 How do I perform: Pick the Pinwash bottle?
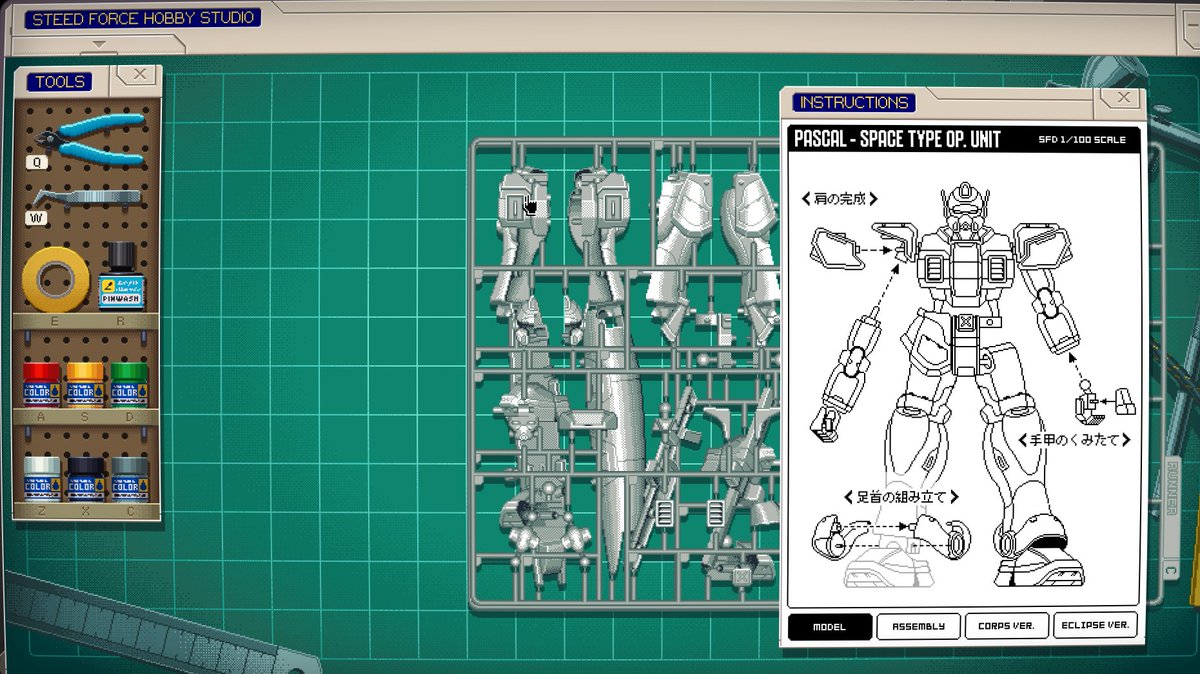121,276
